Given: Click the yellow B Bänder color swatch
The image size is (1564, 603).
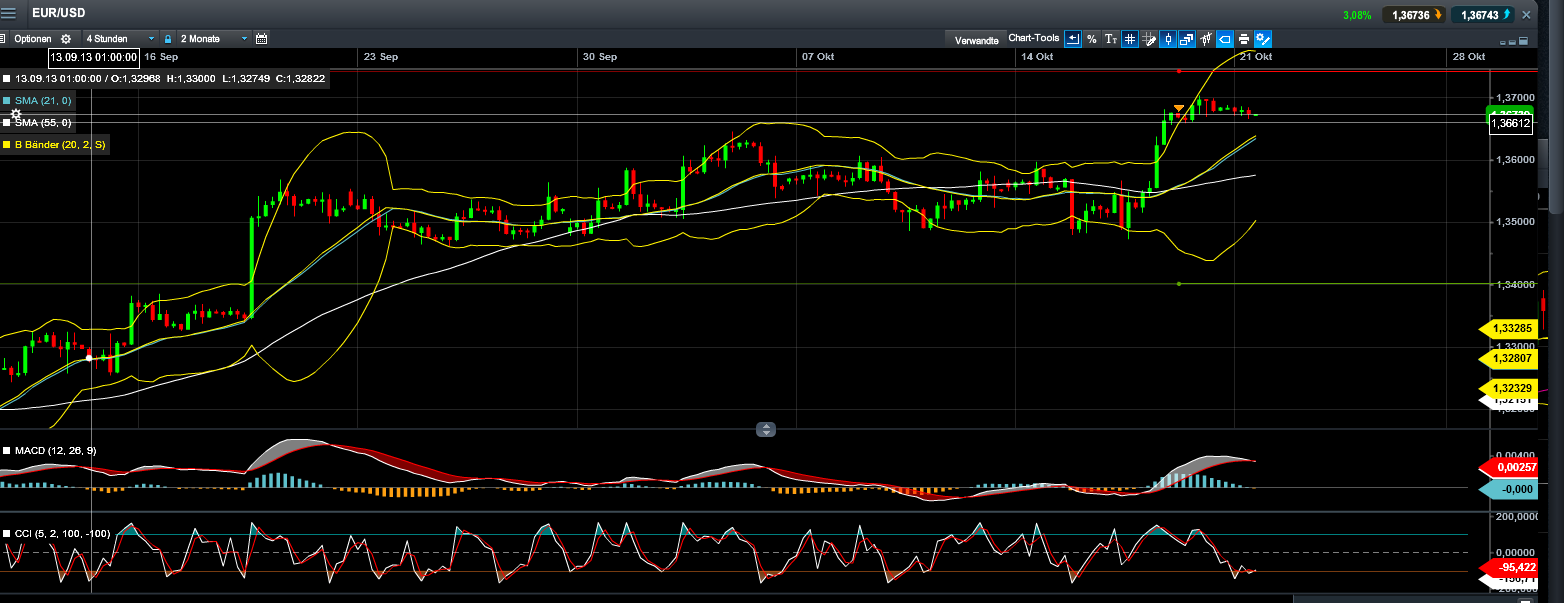Looking at the screenshot, I should [7, 145].
